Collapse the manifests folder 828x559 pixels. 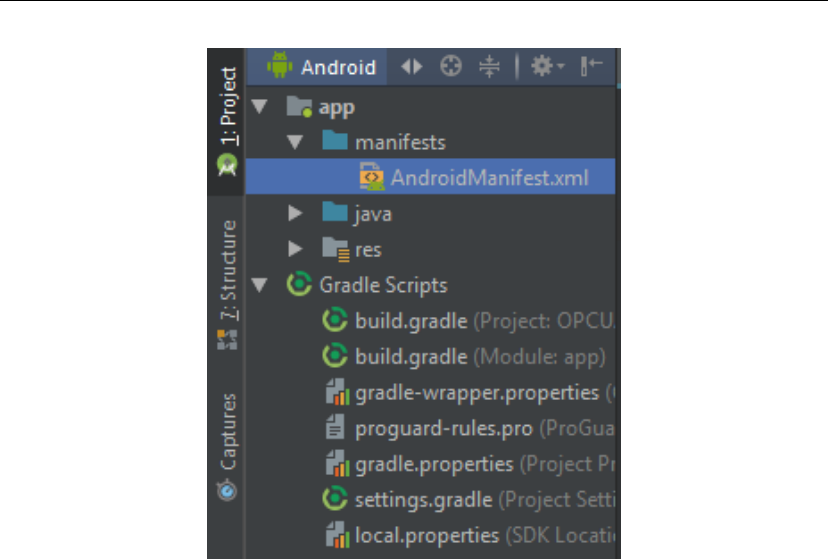point(295,142)
